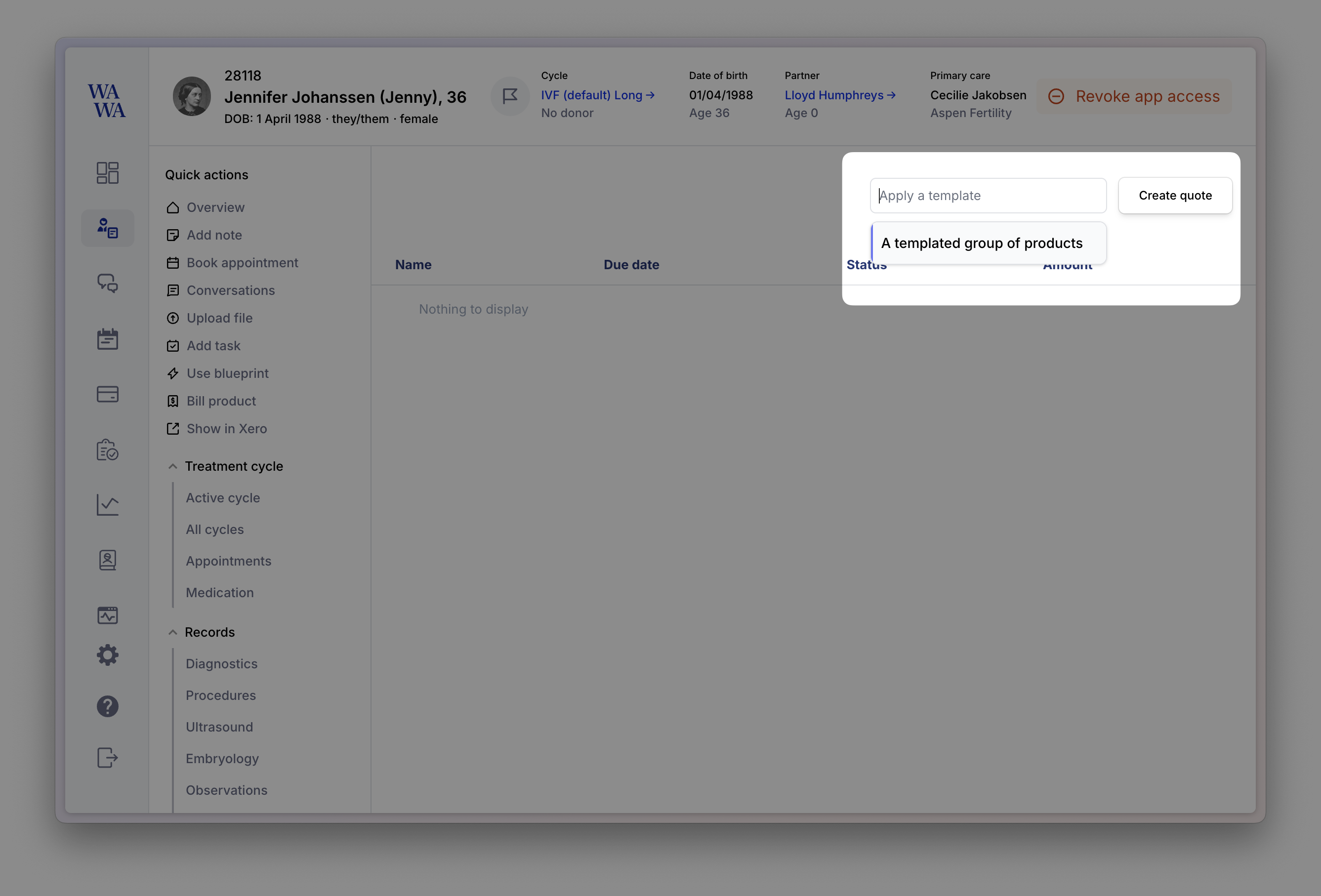Focus the Apply a template field
The width and height of the screenshot is (1321, 896).
click(x=988, y=196)
